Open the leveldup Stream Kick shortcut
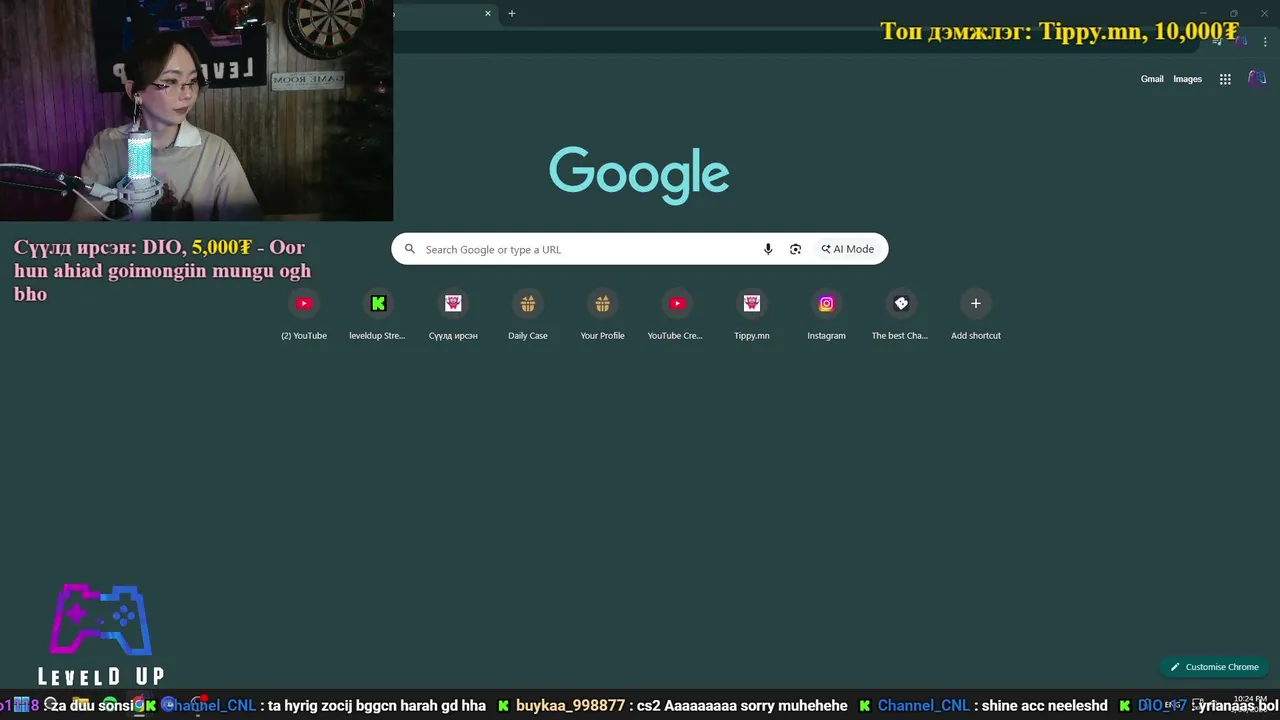Viewport: 1280px width, 720px height. pyautogui.click(x=378, y=314)
